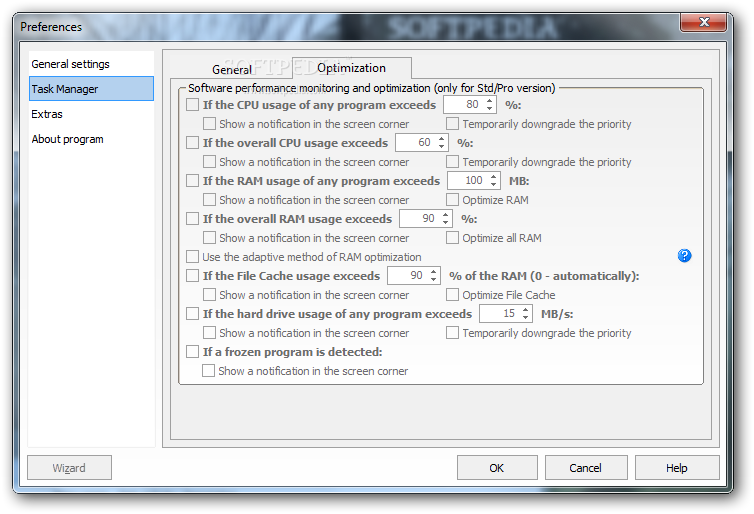Confirm with the OK button
The image size is (754, 514).
497,468
